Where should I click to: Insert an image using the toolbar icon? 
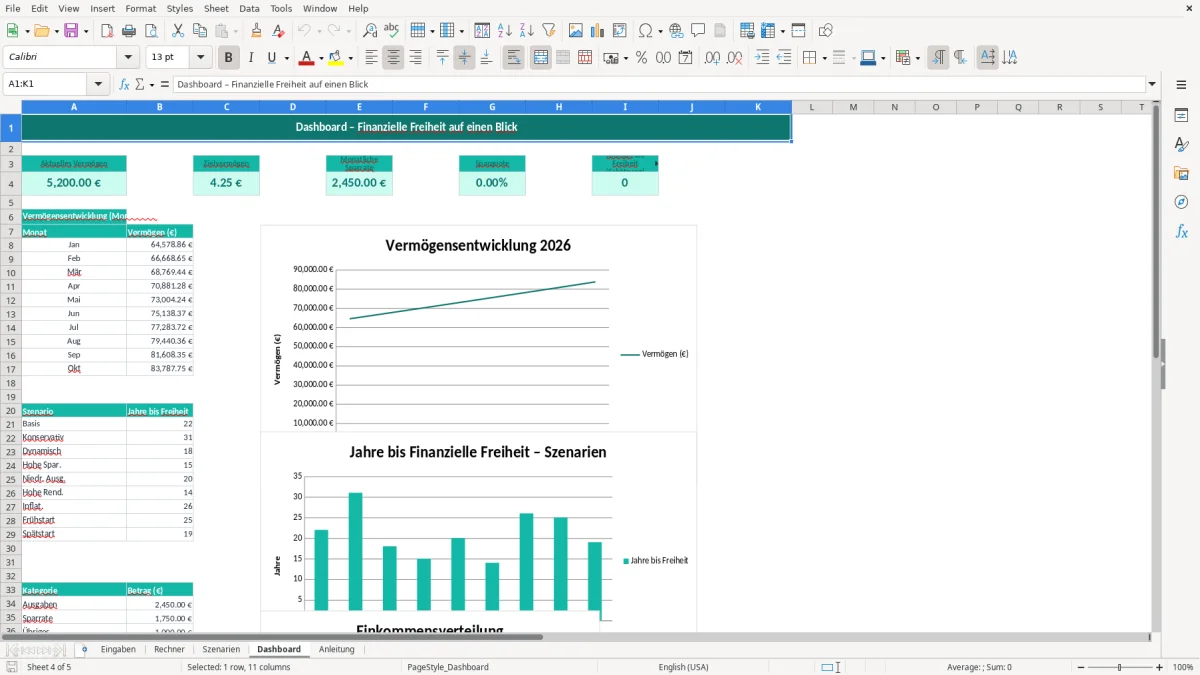tap(576, 31)
